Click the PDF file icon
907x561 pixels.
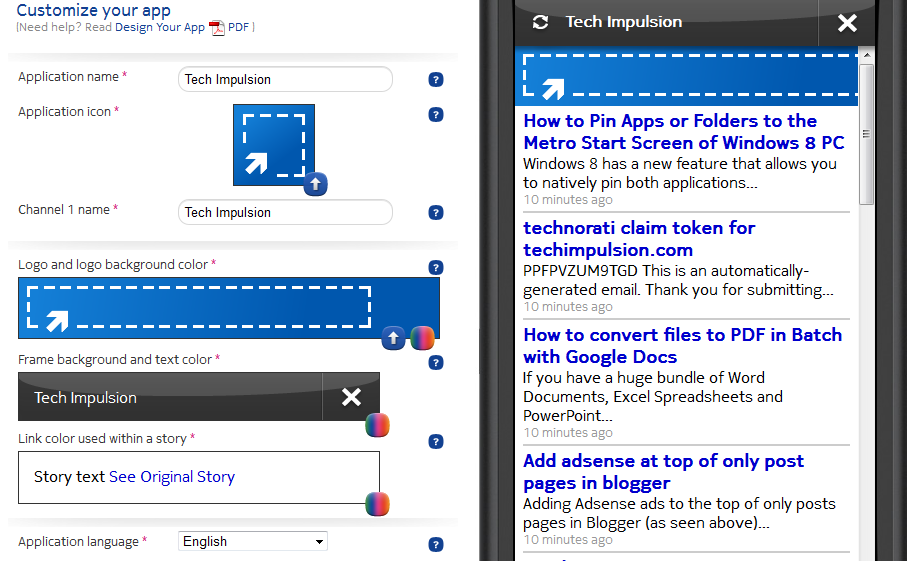point(217,28)
